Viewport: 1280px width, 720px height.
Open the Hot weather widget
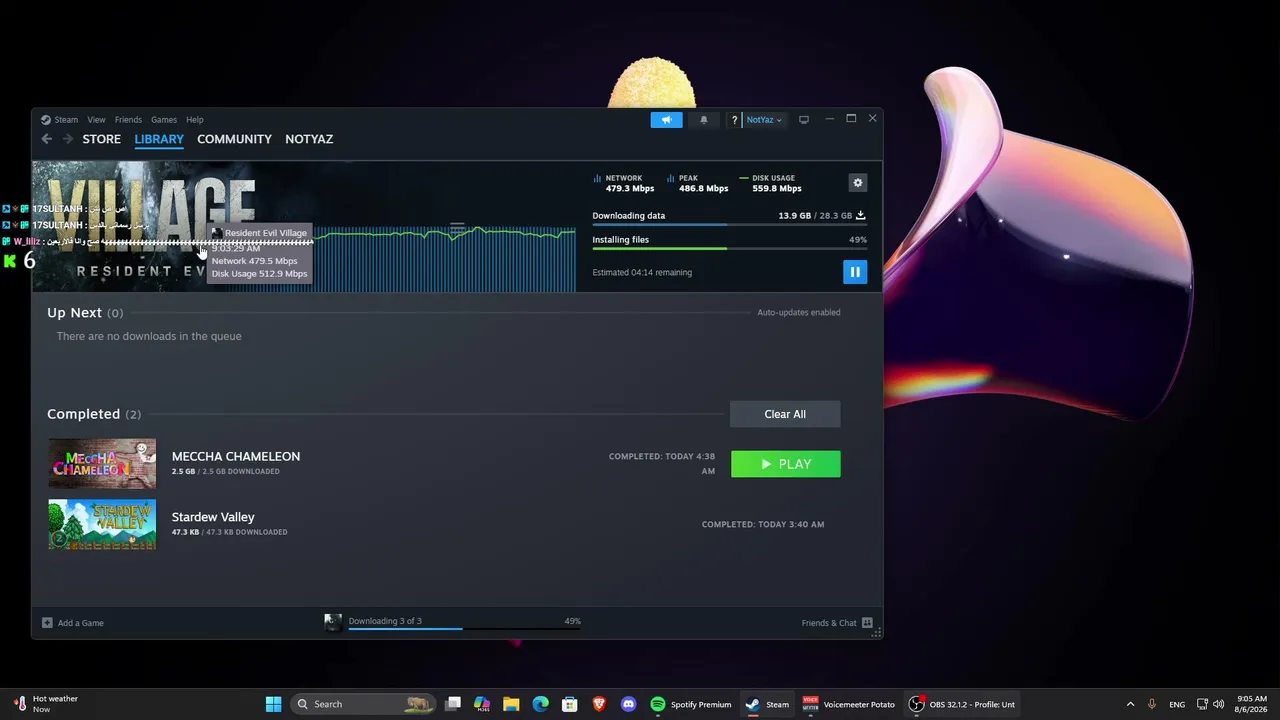pyautogui.click(x=45, y=704)
